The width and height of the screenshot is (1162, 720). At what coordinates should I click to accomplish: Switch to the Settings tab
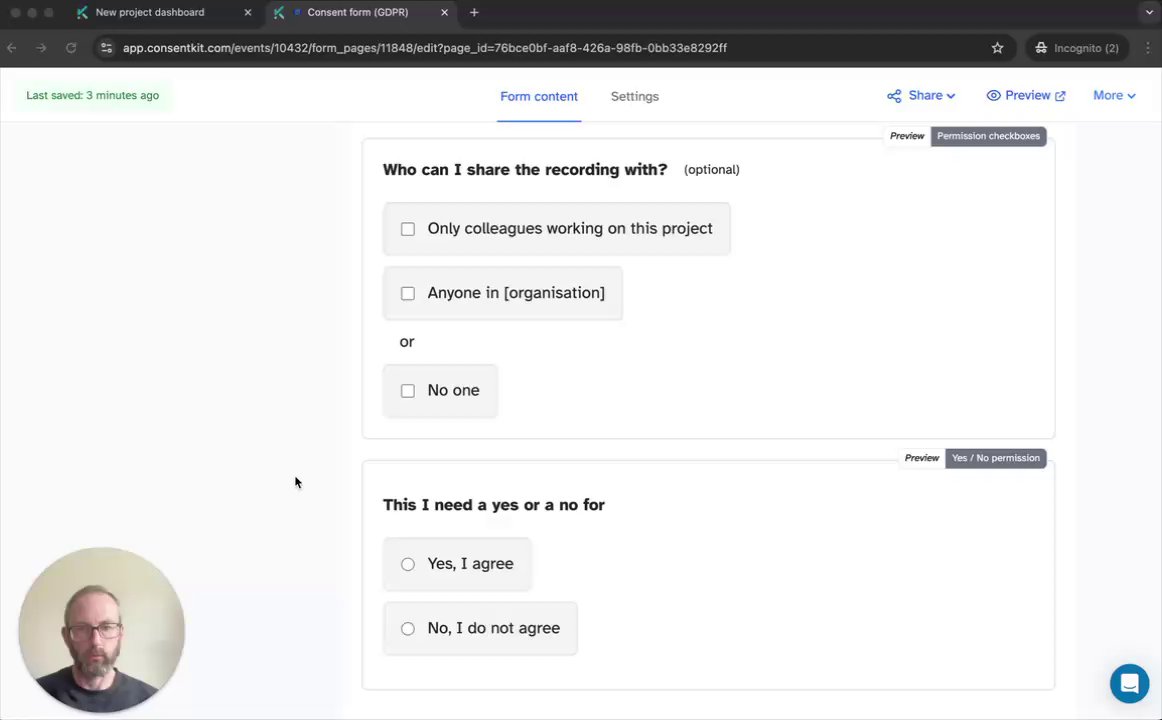[634, 97]
